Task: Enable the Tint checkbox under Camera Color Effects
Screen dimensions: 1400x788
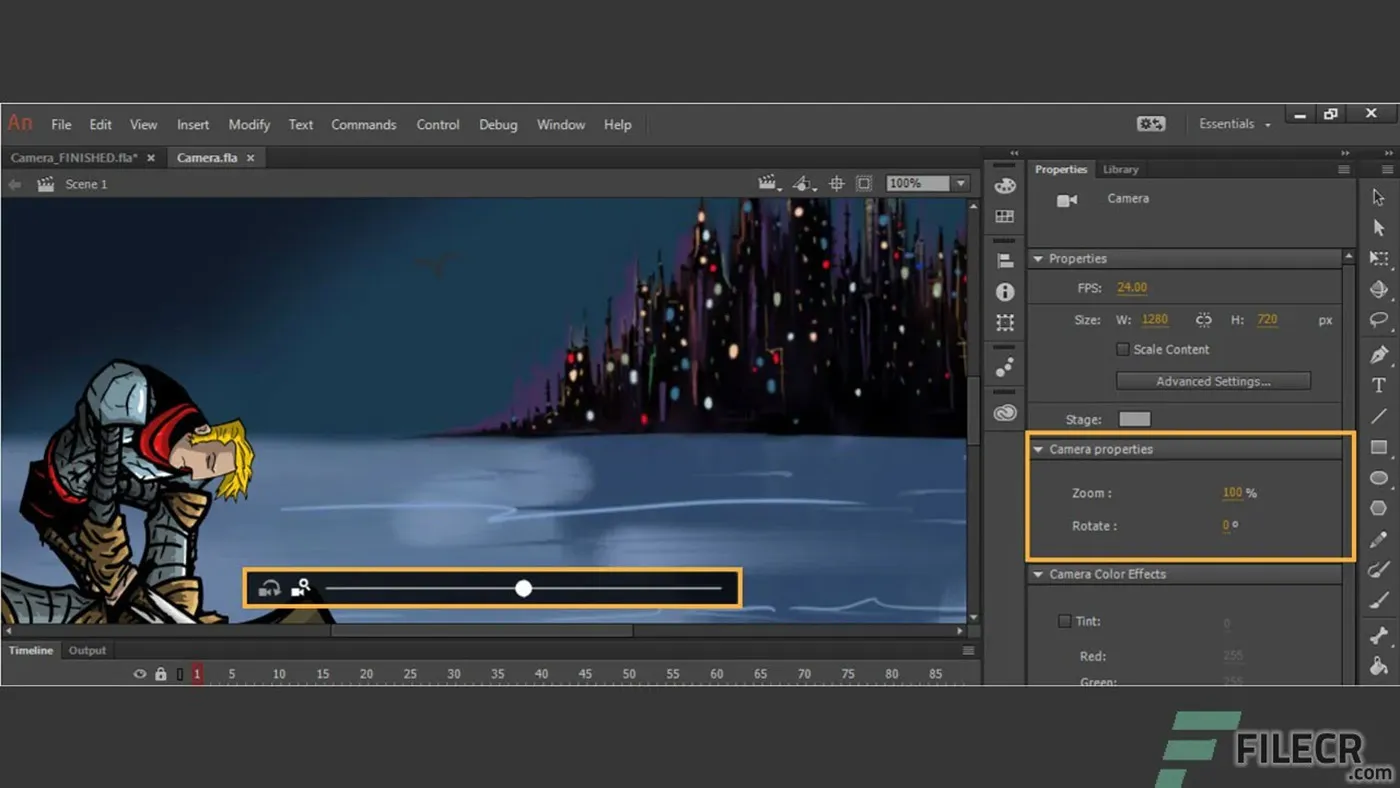Action: 1065,621
